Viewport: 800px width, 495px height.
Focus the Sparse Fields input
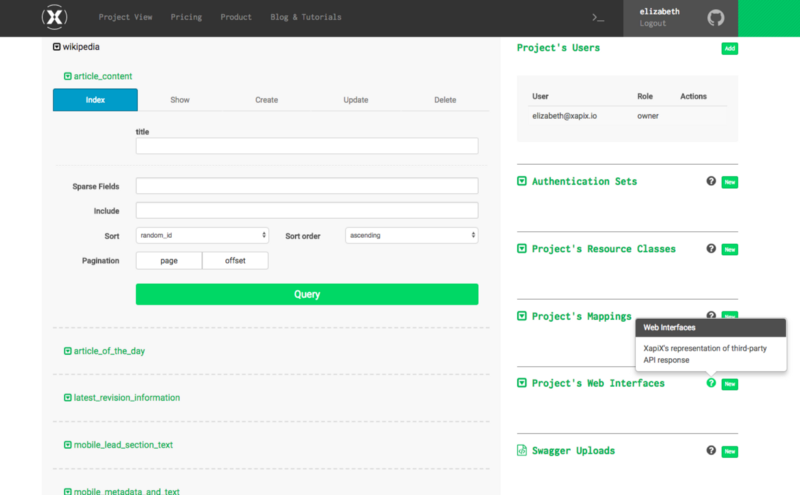point(307,186)
